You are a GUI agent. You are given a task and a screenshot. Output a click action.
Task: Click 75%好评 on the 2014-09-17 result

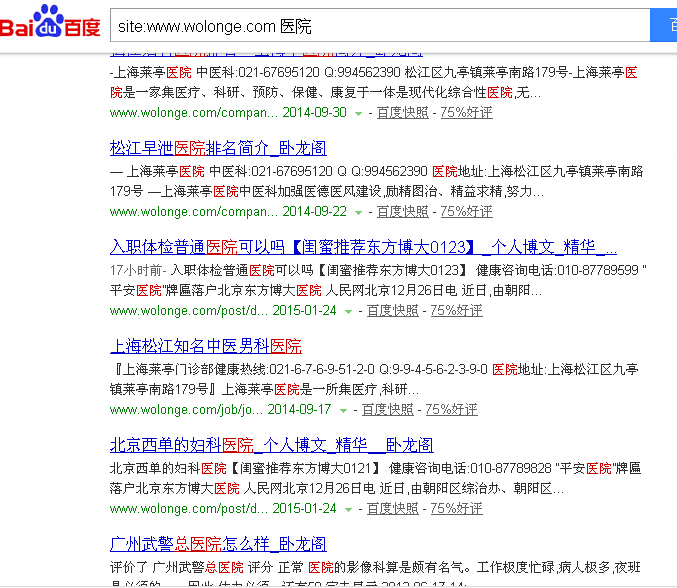click(451, 410)
